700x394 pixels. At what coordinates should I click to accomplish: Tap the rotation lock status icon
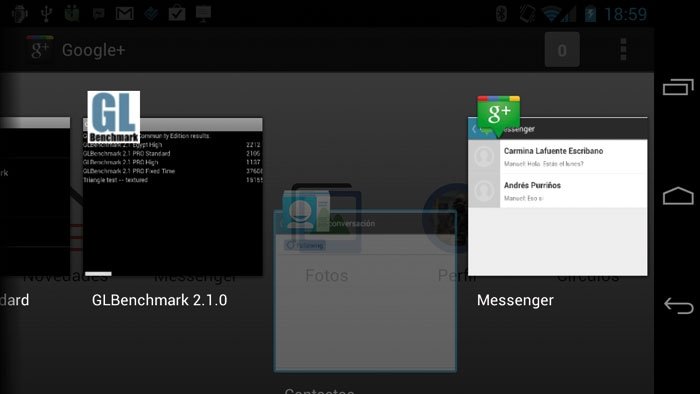527,14
